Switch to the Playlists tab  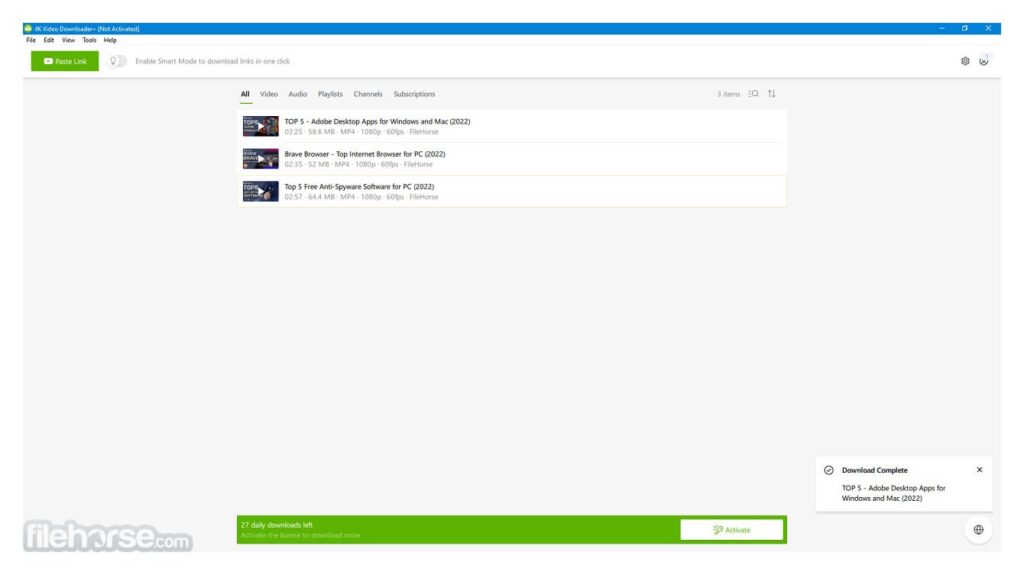click(x=330, y=94)
